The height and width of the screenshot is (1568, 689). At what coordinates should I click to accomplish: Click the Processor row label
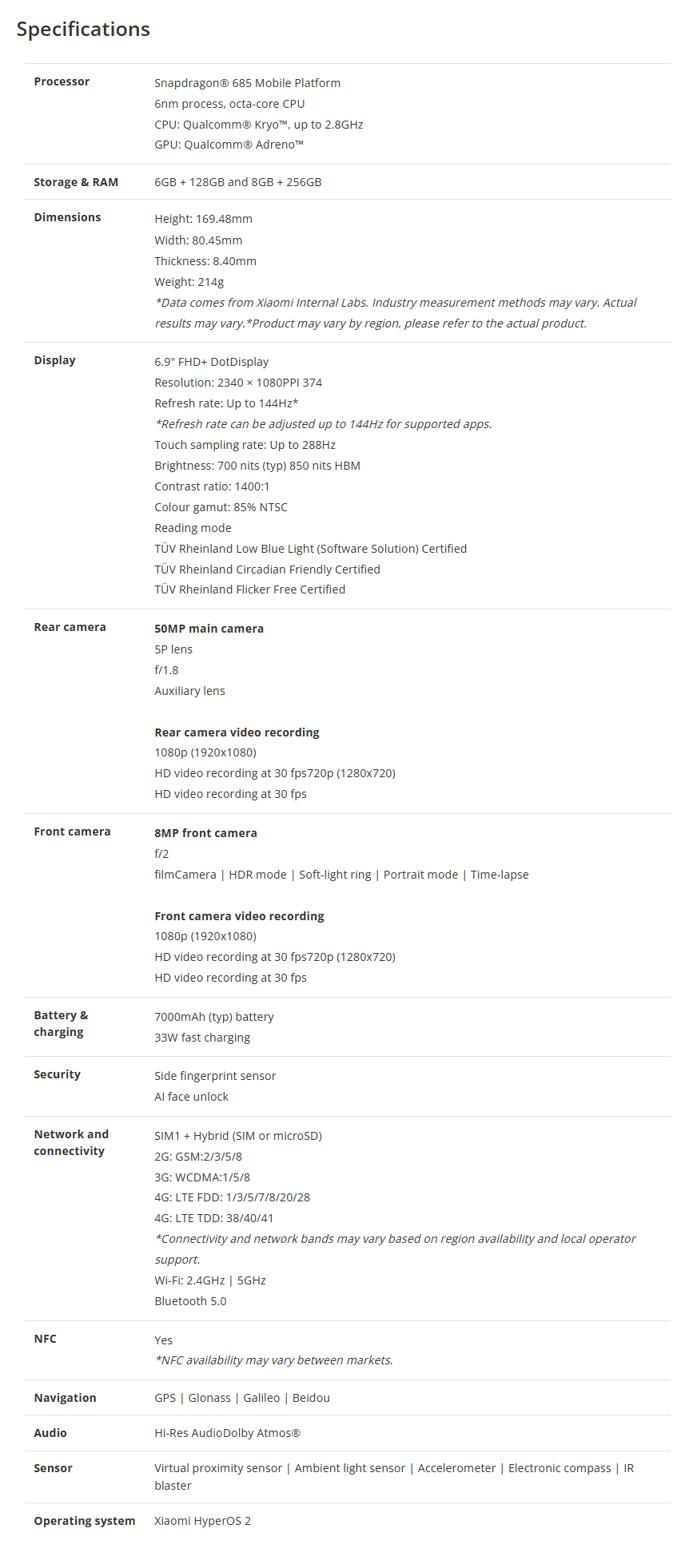tap(62, 81)
